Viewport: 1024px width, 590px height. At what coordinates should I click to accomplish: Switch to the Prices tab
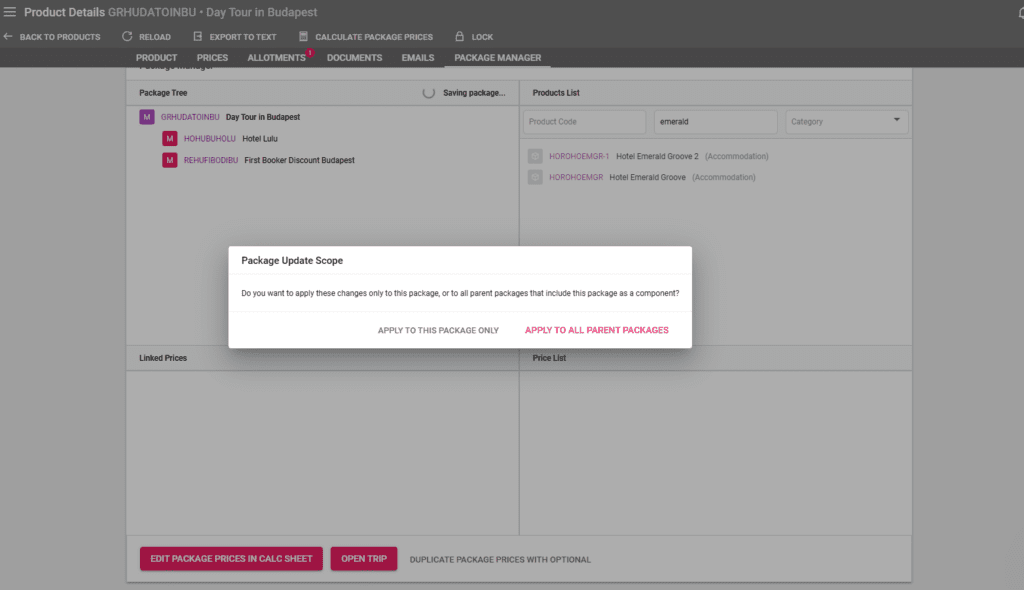click(212, 57)
